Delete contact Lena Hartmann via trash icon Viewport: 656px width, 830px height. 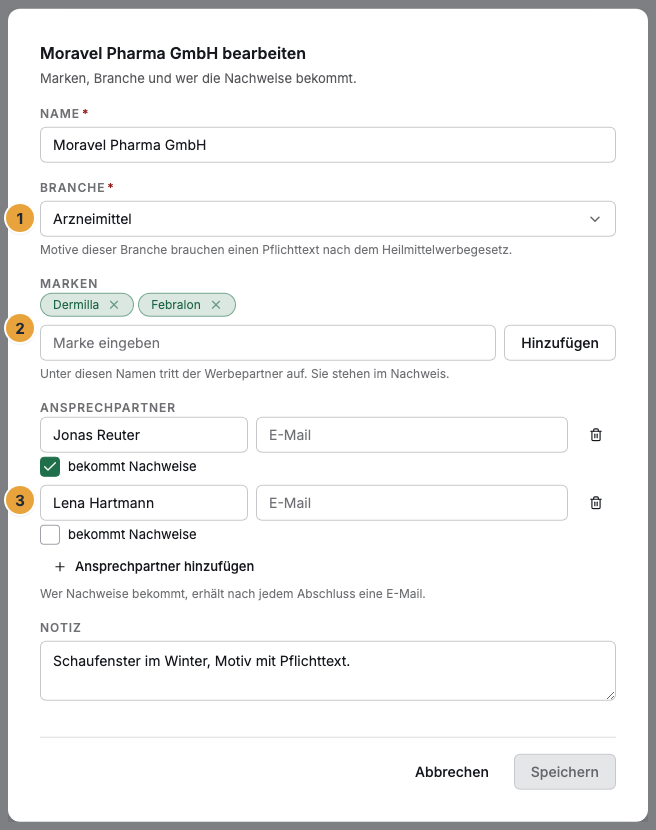pos(596,503)
